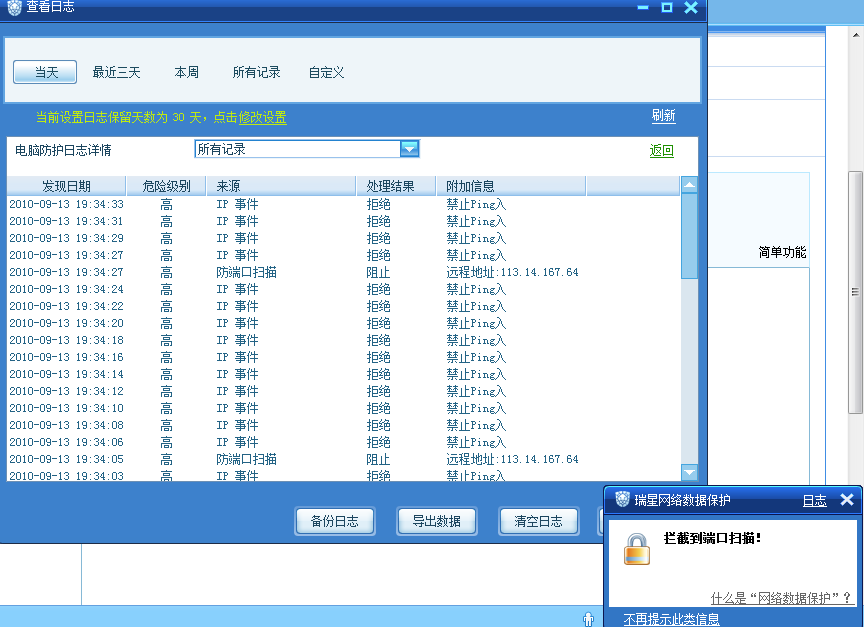Show logs for 本周
Screen dimensions: 864x627
(186, 72)
